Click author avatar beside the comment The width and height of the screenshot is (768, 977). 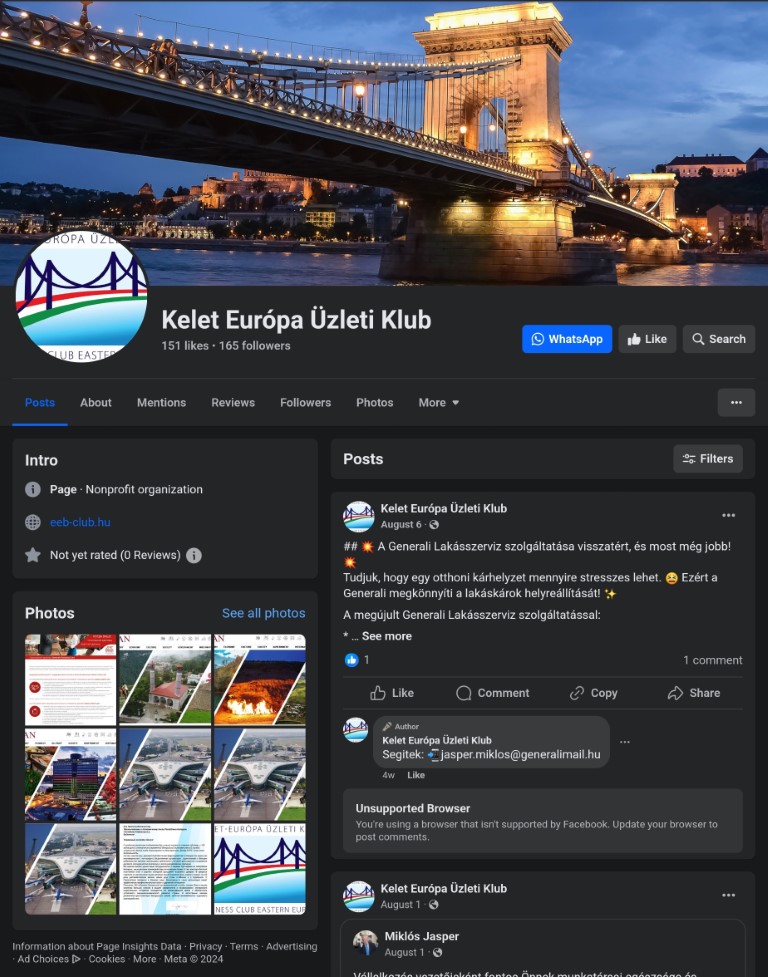(356, 730)
